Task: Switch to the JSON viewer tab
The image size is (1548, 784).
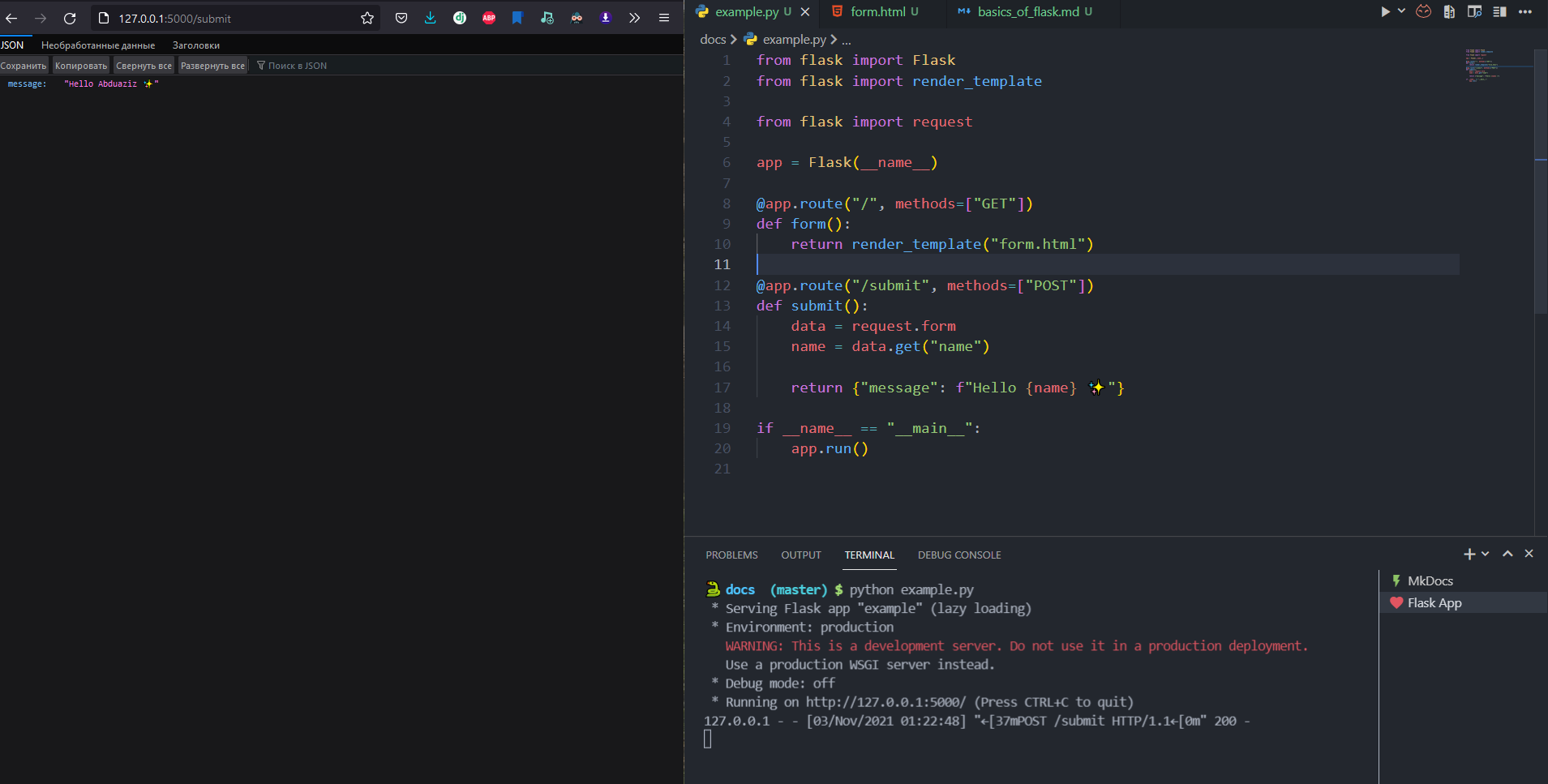Action: coord(12,45)
